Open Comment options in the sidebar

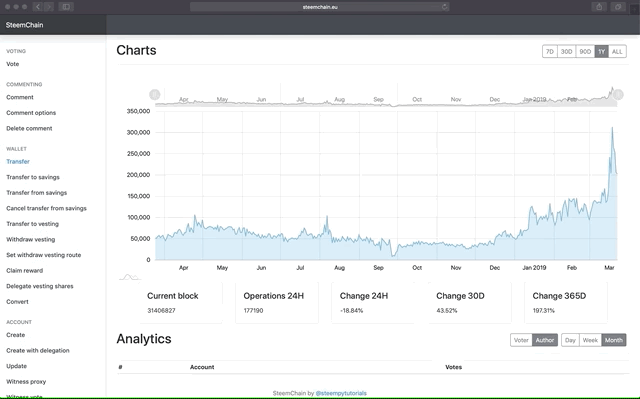pos(31,113)
